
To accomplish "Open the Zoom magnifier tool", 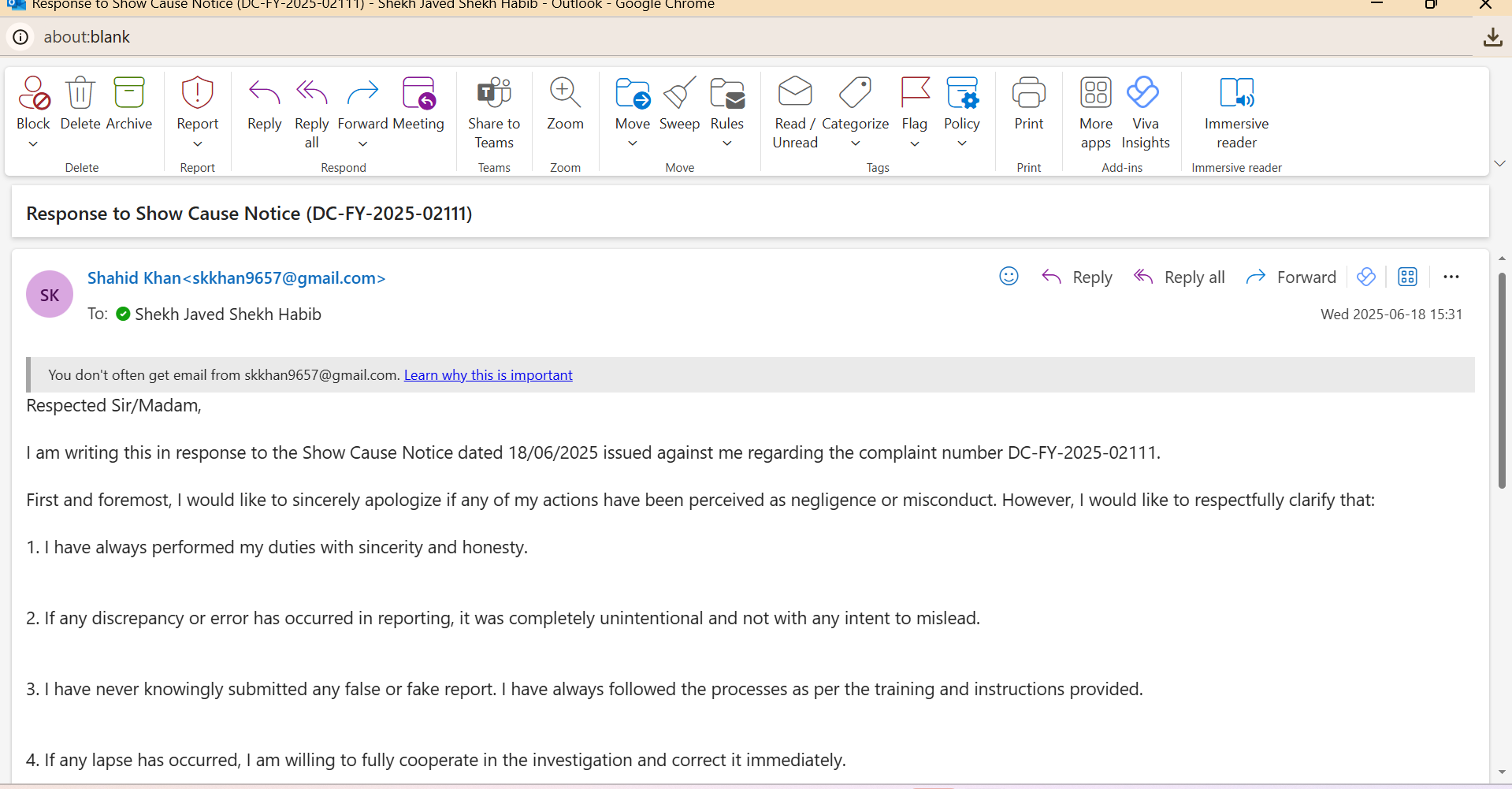I will (565, 94).
